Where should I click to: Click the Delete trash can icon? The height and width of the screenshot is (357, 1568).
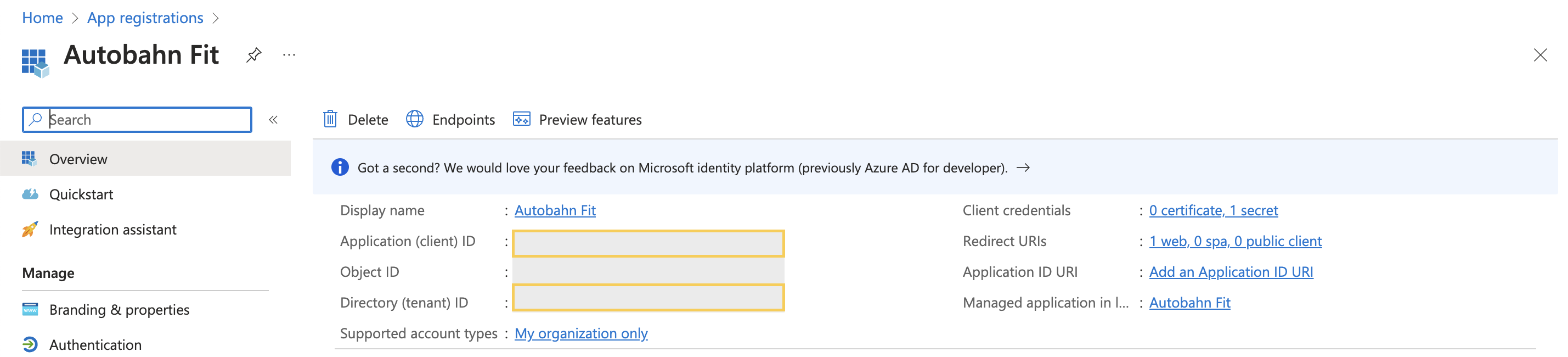pos(330,119)
